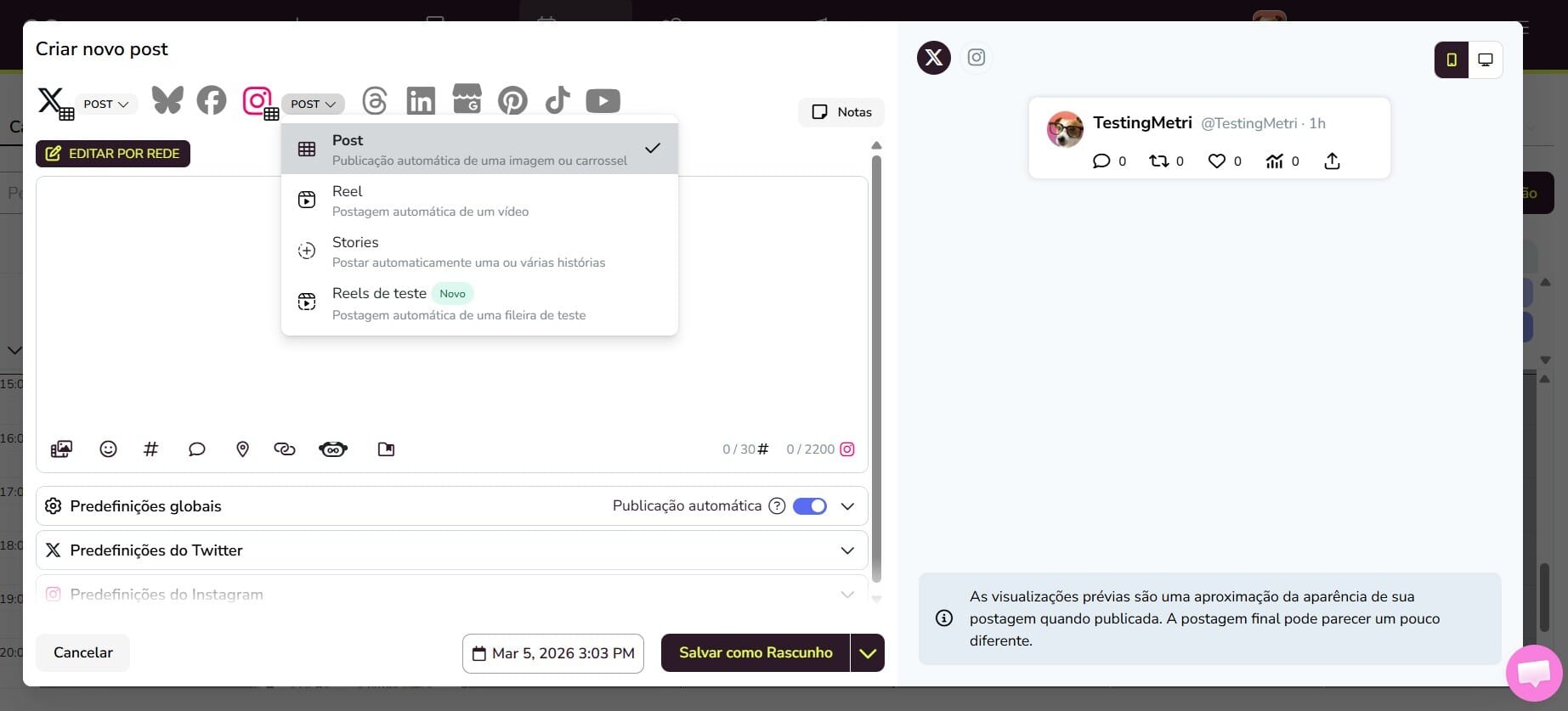Select the Threads network icon
Image resolution: width=1568 pixels, height=711 pixels.
point(375,100)
